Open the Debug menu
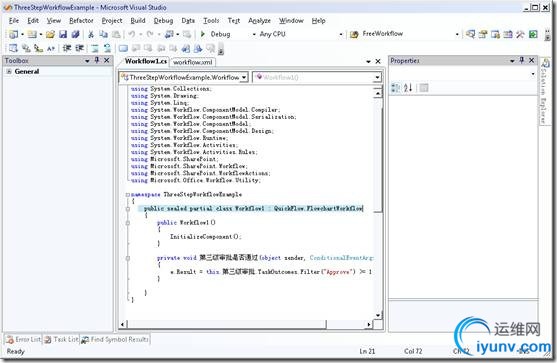 point(163,21)
